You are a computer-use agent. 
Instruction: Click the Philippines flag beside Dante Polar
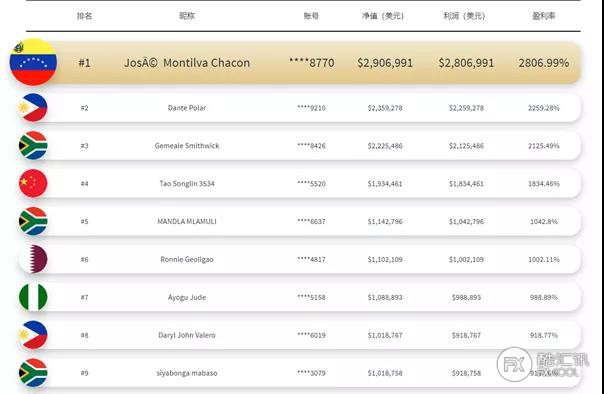pos(33,107)
